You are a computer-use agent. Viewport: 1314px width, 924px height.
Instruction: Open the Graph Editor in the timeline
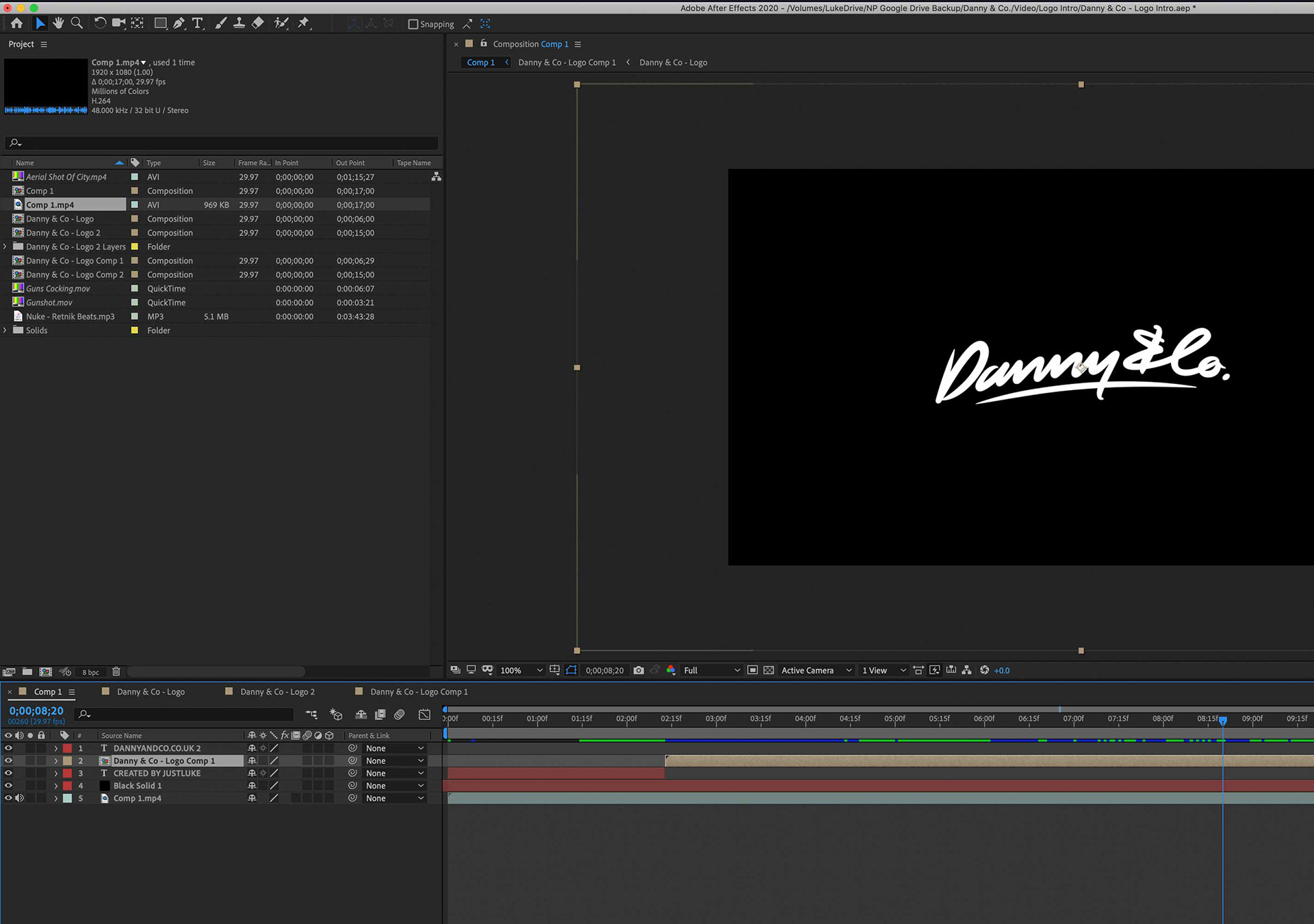click(x=424, y=715)
